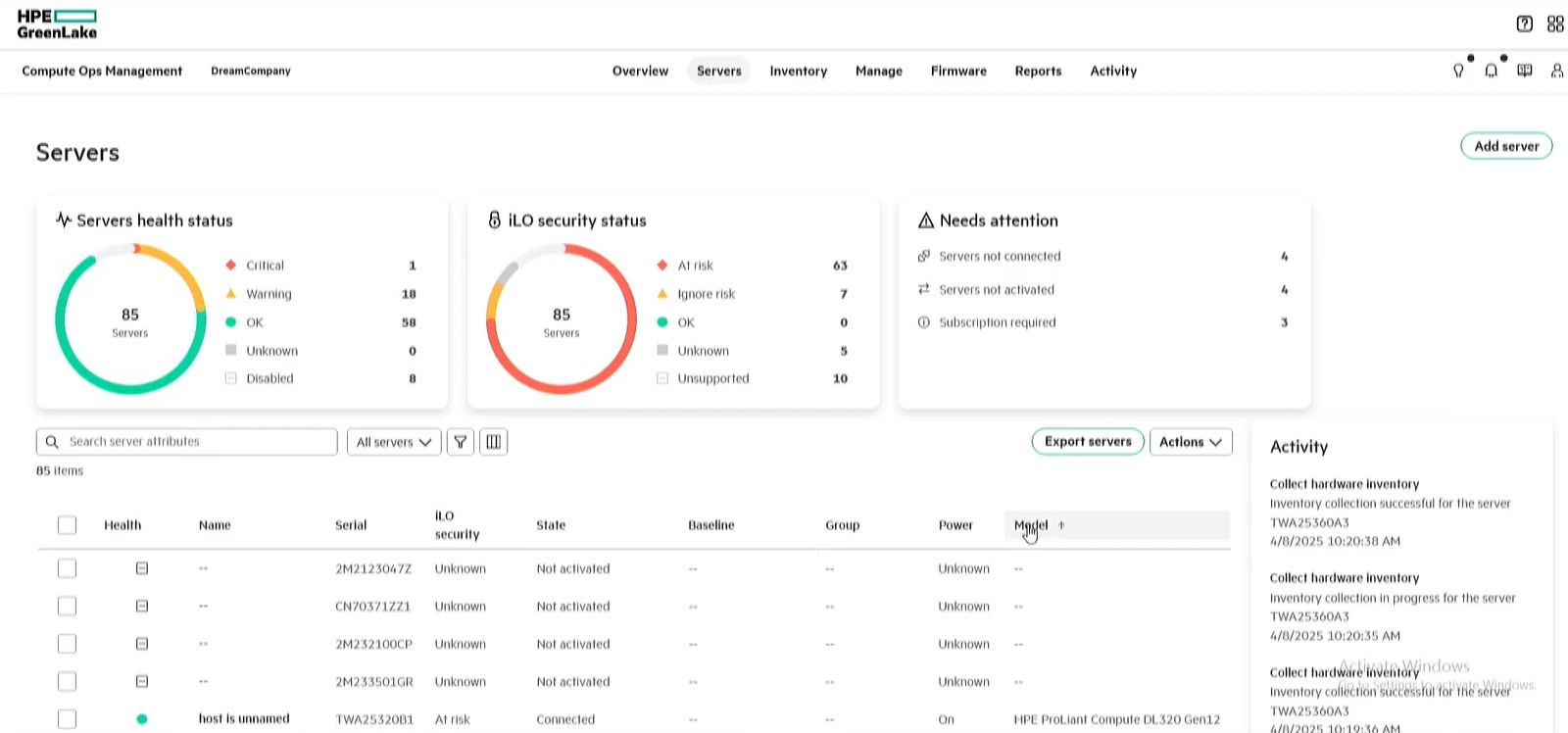Open the apps grid icon
This screenshot has width=1568, height=733.
1555,24
